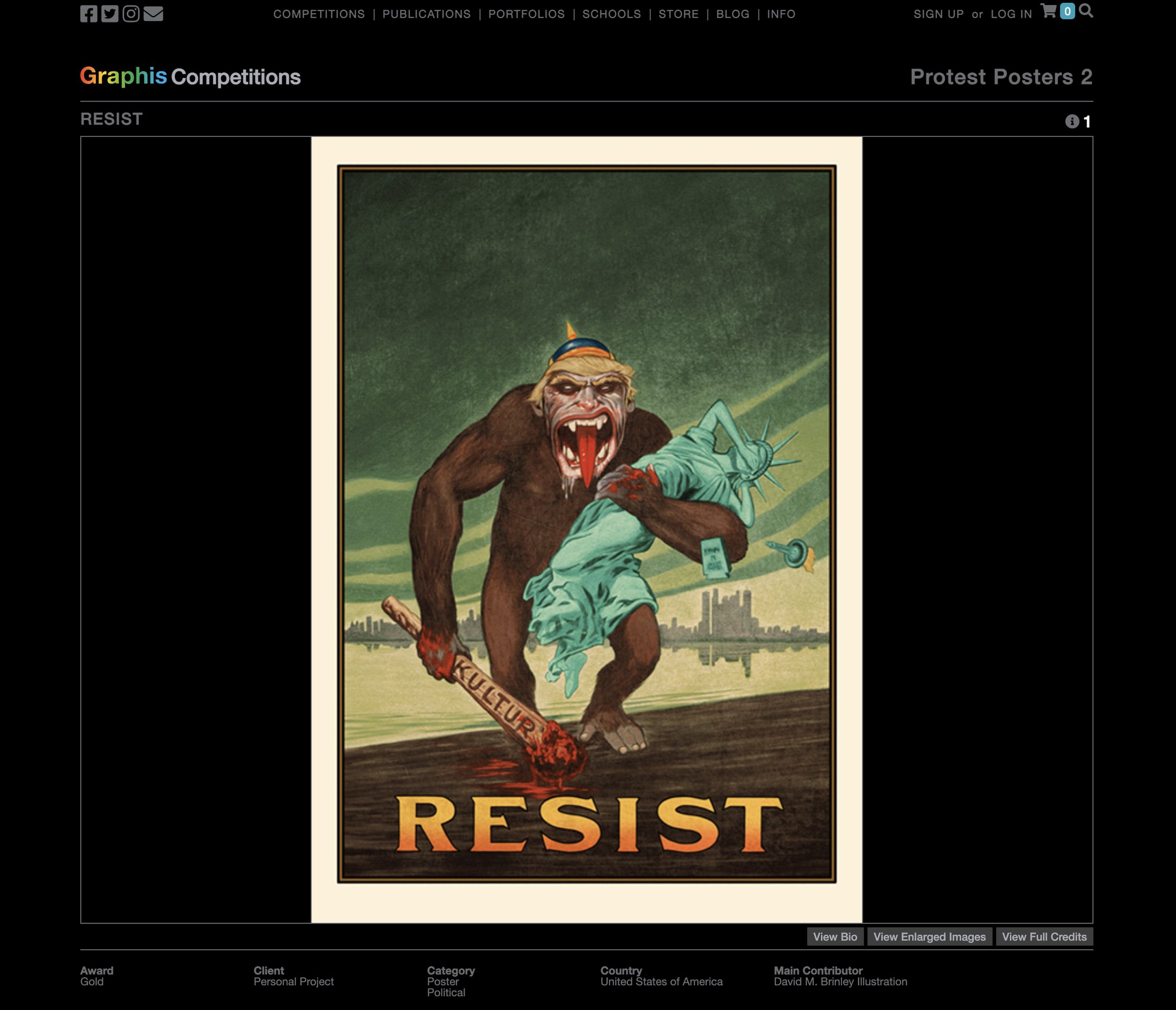1176x1010 pixels.
Task: Go to the Store menu item
Action: pos(679,14)
